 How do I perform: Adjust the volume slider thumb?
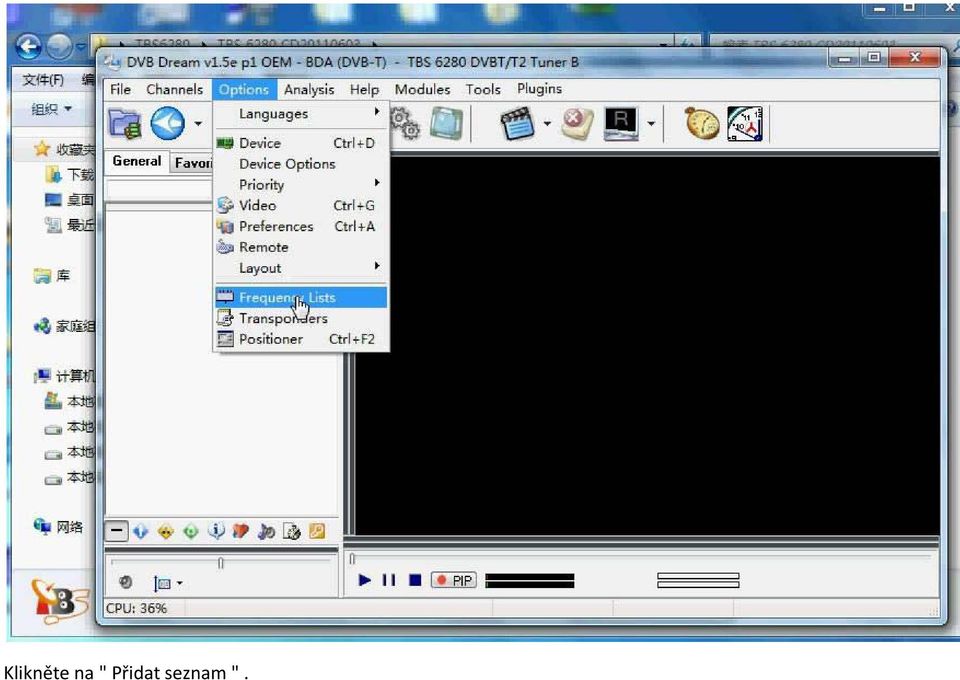[x=220, y=562]
